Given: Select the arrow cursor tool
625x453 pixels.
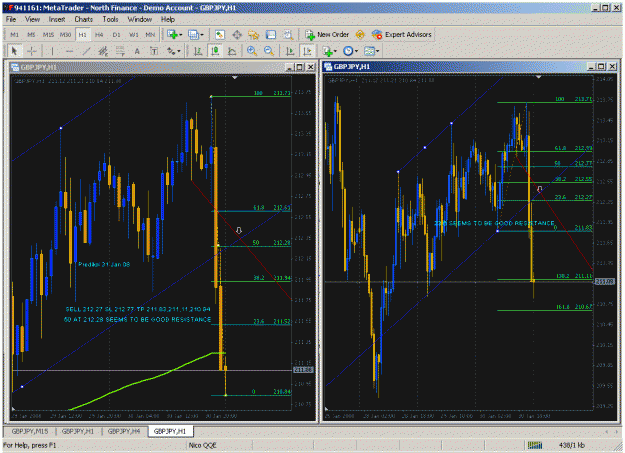Looking at the screenshot, I should tap(14, 51).
